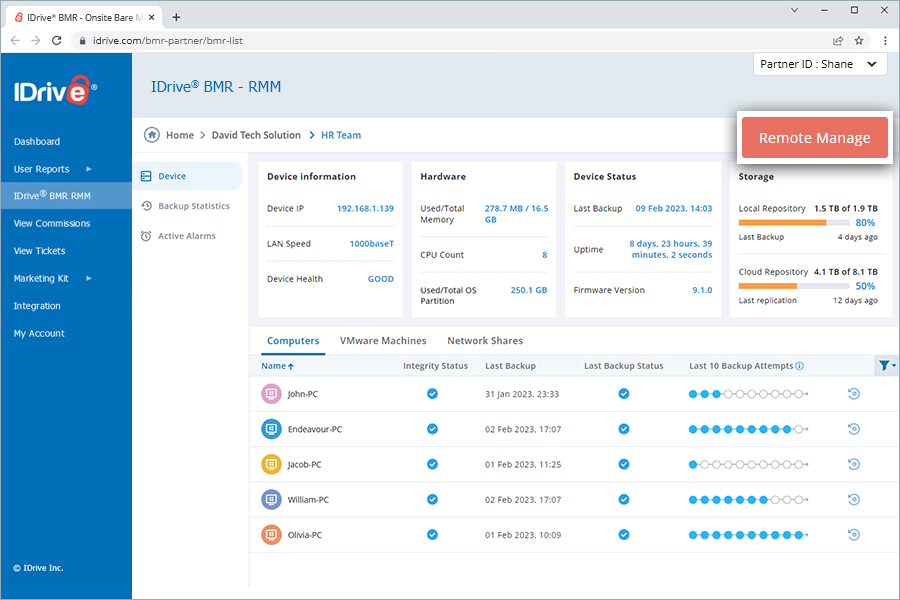Select IDrive BMR RMM in the sidebar
This screenshot has height=600, width=900.
(66, 196)
